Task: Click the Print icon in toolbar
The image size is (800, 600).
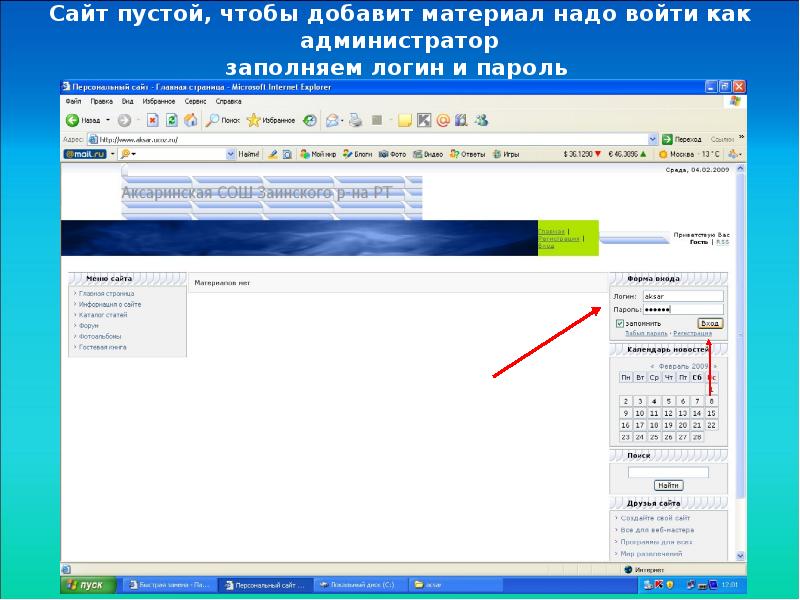Action: click(x=355, y=120)
